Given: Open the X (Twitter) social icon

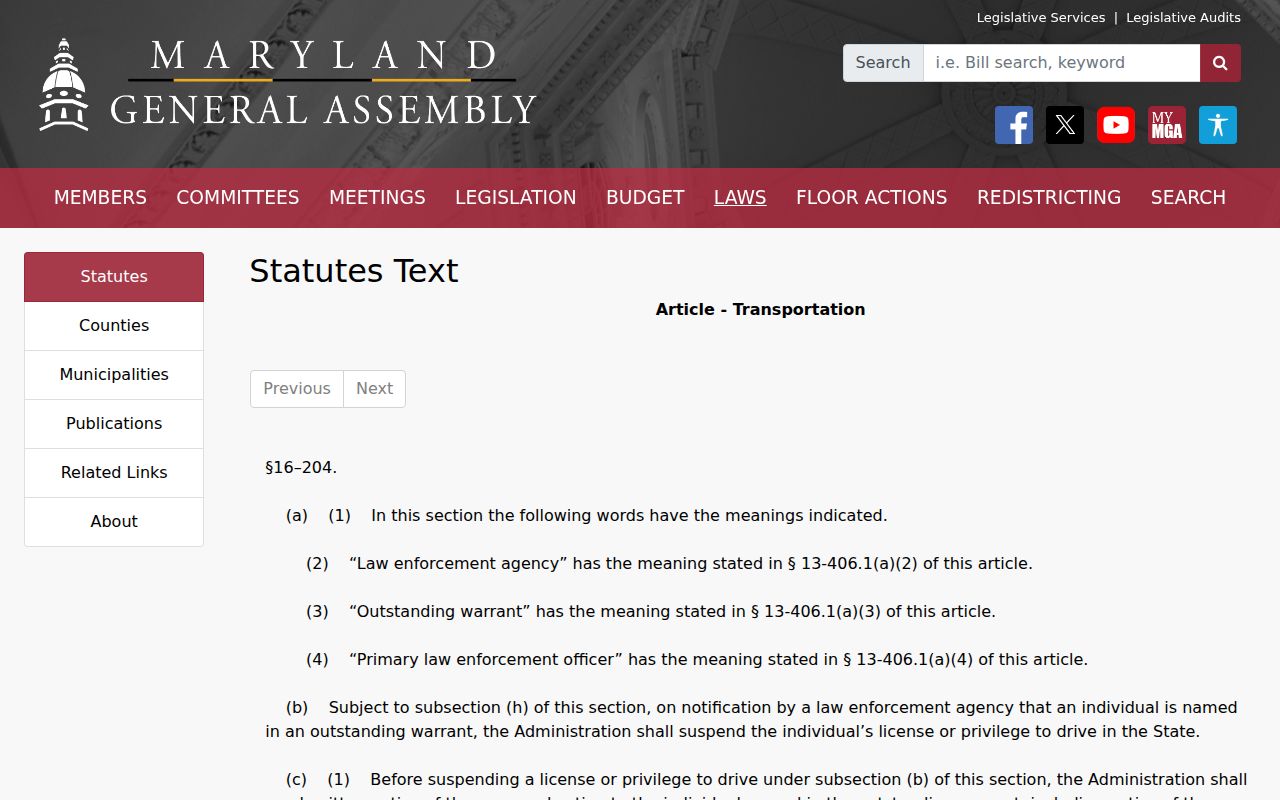Looking at the screenshot, I should pyautogui.click(x=1065, y=125).
